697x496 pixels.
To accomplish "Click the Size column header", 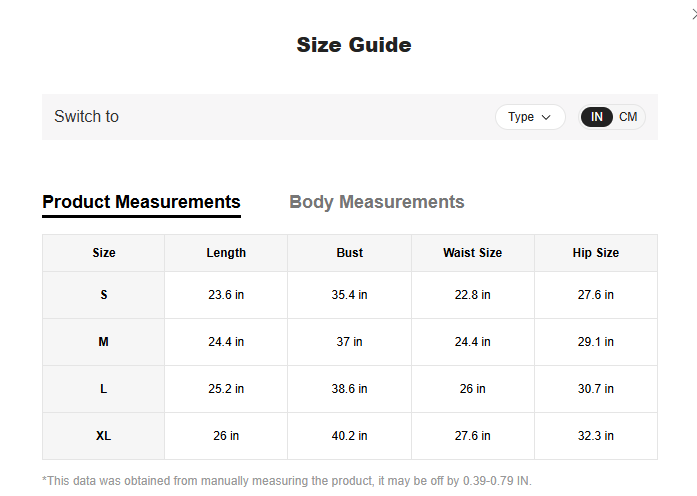I will pyautogui.click(x=104, y=253).
